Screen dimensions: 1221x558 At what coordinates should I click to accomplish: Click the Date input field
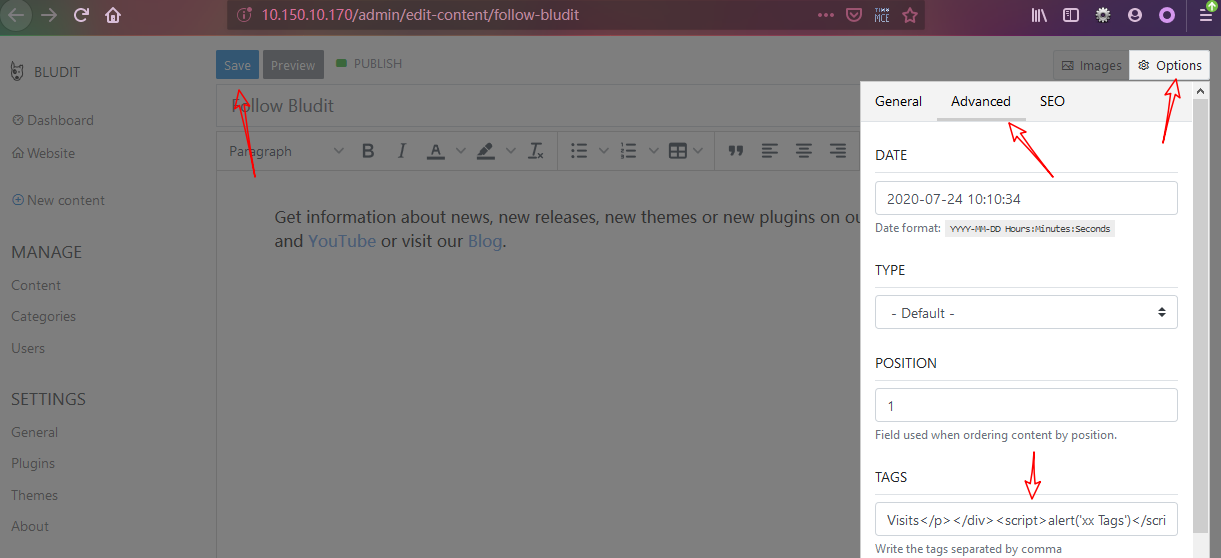[x=1026, y=198]
